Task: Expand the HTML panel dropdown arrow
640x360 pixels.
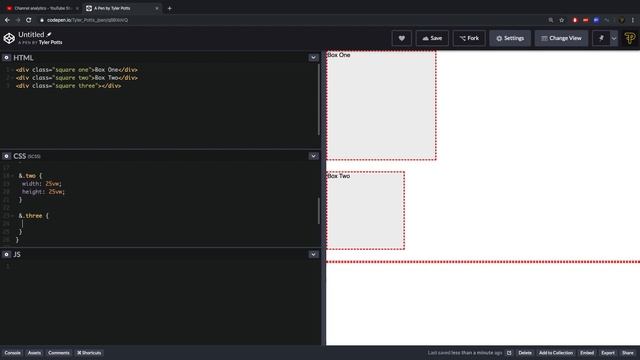Action: pos(313,58)
